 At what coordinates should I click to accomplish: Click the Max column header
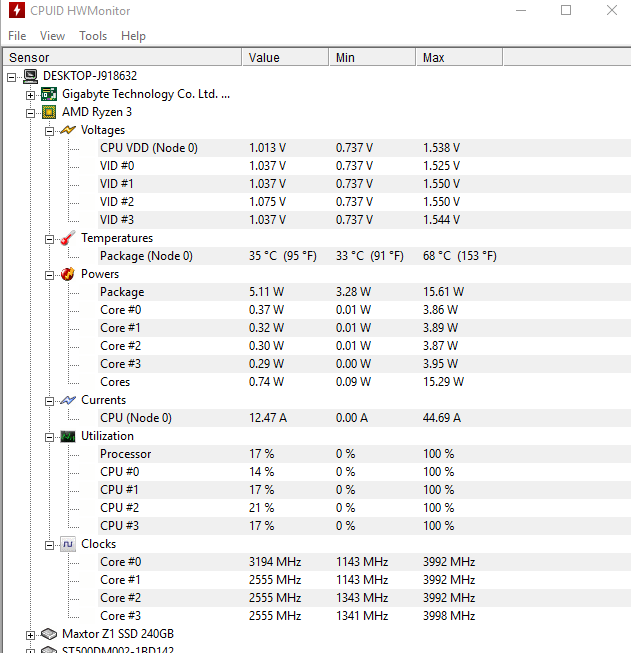[459, 57]
